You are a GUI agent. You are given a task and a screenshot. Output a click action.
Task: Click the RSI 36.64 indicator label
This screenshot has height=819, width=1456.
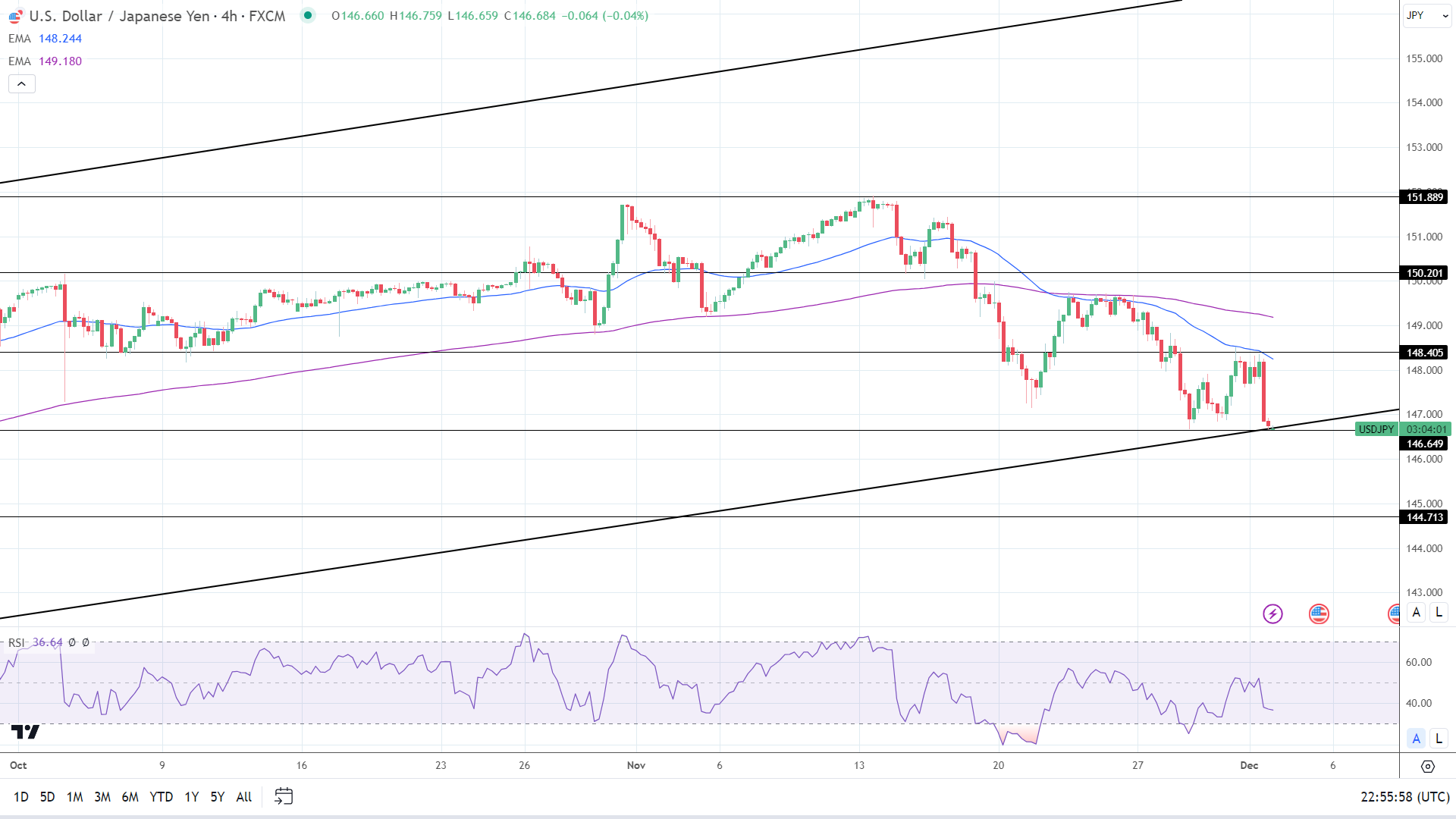coord(36,642)
